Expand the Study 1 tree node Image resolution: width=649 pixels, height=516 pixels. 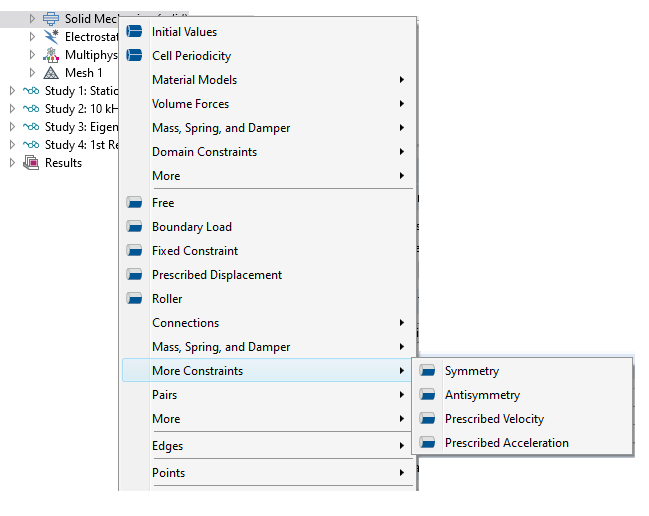point(12,91)
